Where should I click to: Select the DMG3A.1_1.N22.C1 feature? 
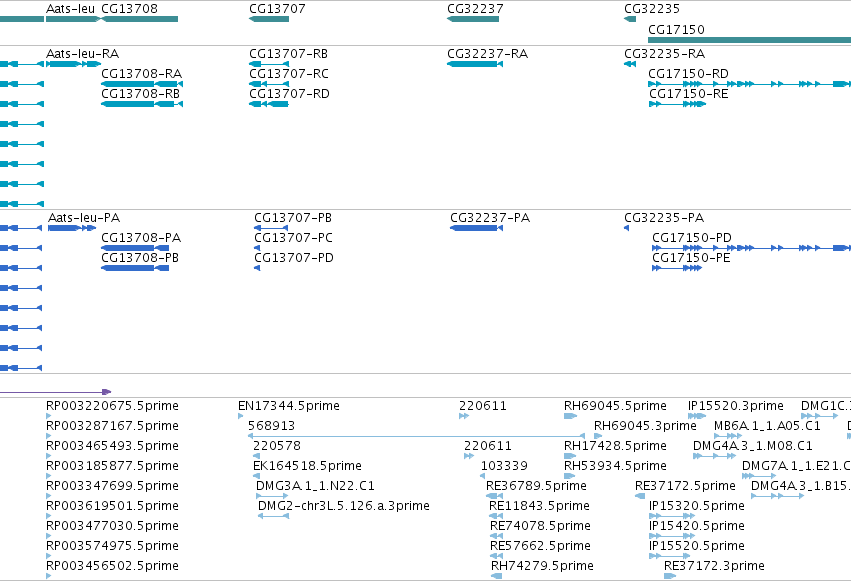click(272, 496)
